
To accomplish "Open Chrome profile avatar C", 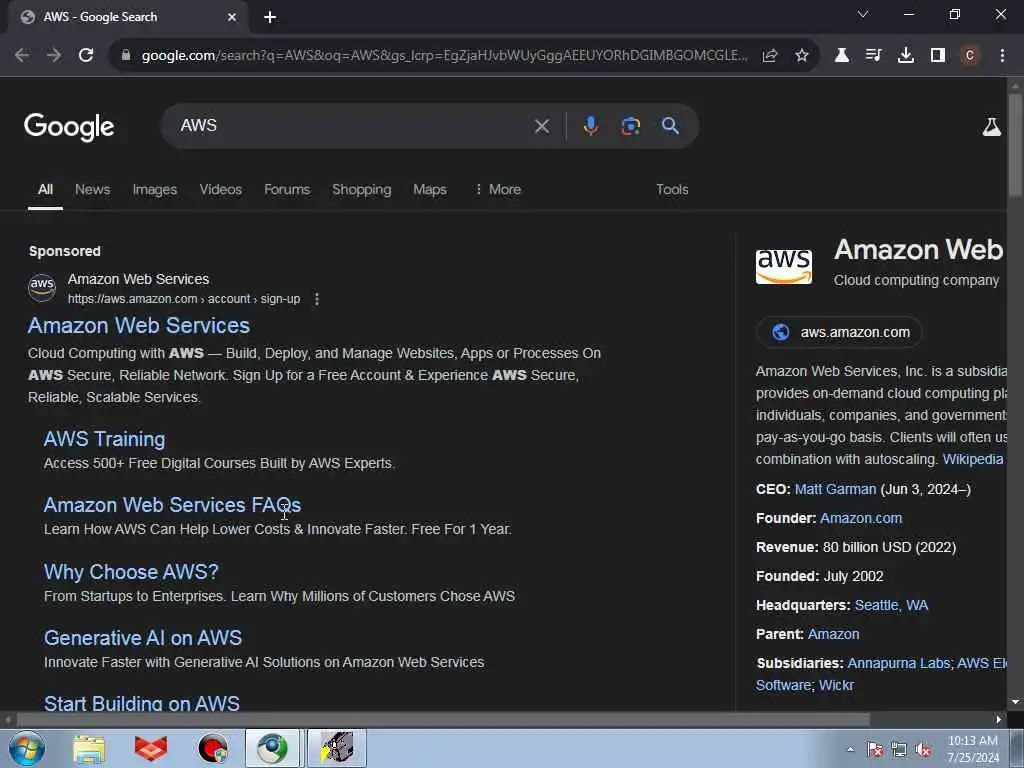I will coord(970,56).
